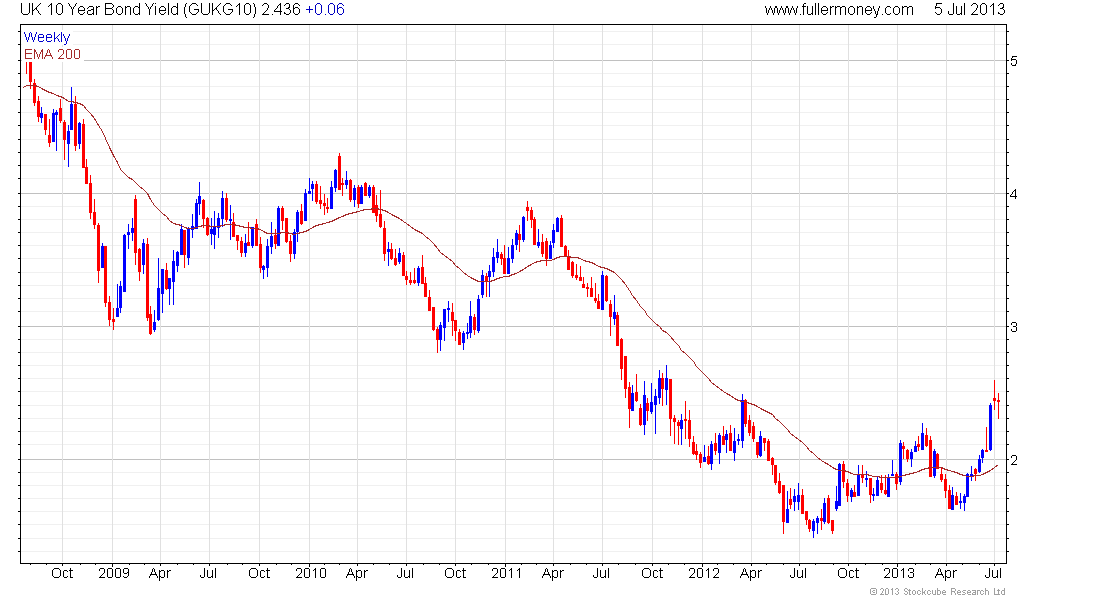Select the 2009 x-axis label
This screenshot has width=1100, height=600.
pos(114,573)
